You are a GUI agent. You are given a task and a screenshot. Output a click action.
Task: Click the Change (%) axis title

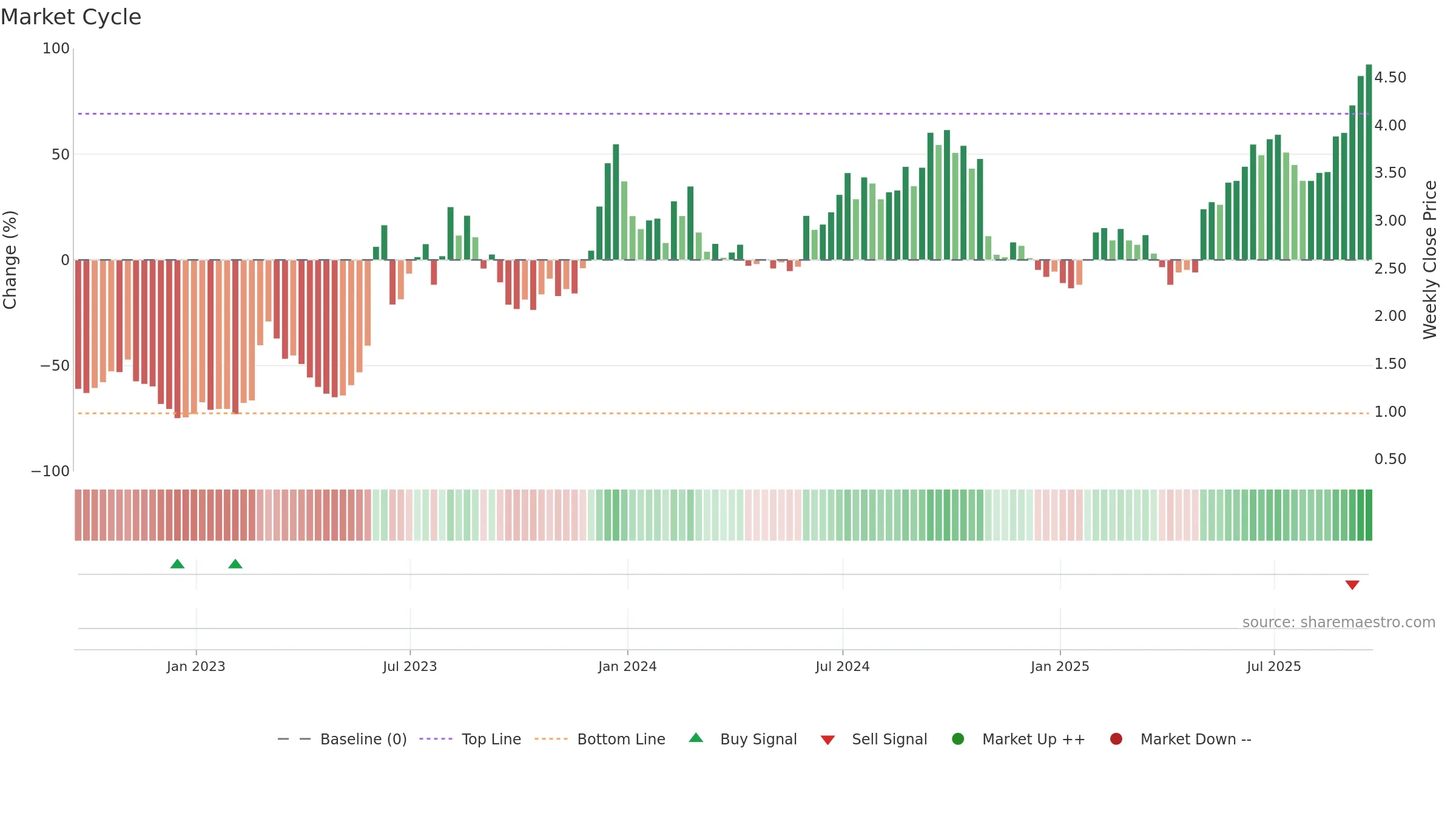10,260
